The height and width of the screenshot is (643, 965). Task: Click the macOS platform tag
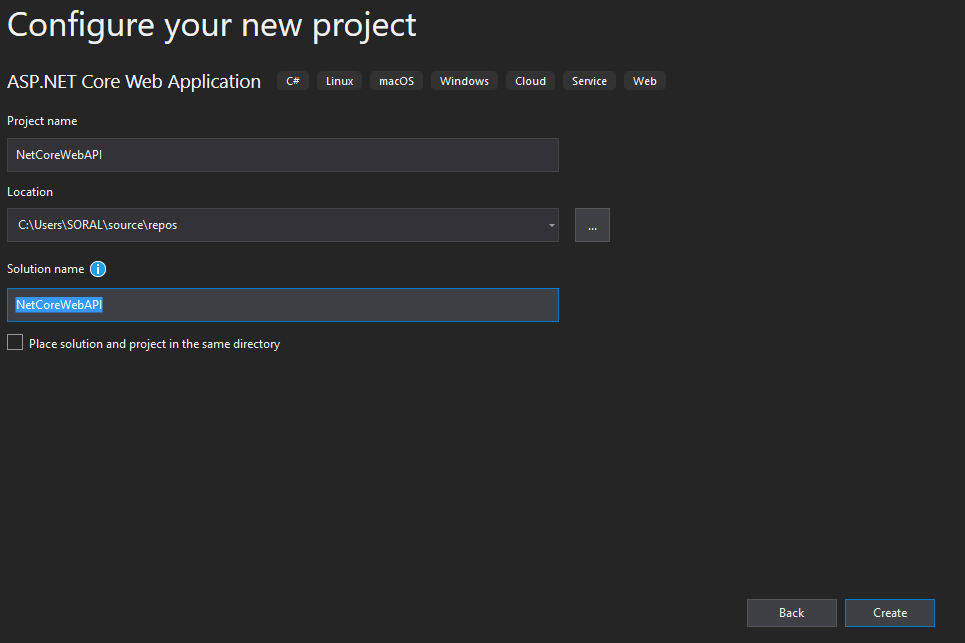[x=396, y=81]
